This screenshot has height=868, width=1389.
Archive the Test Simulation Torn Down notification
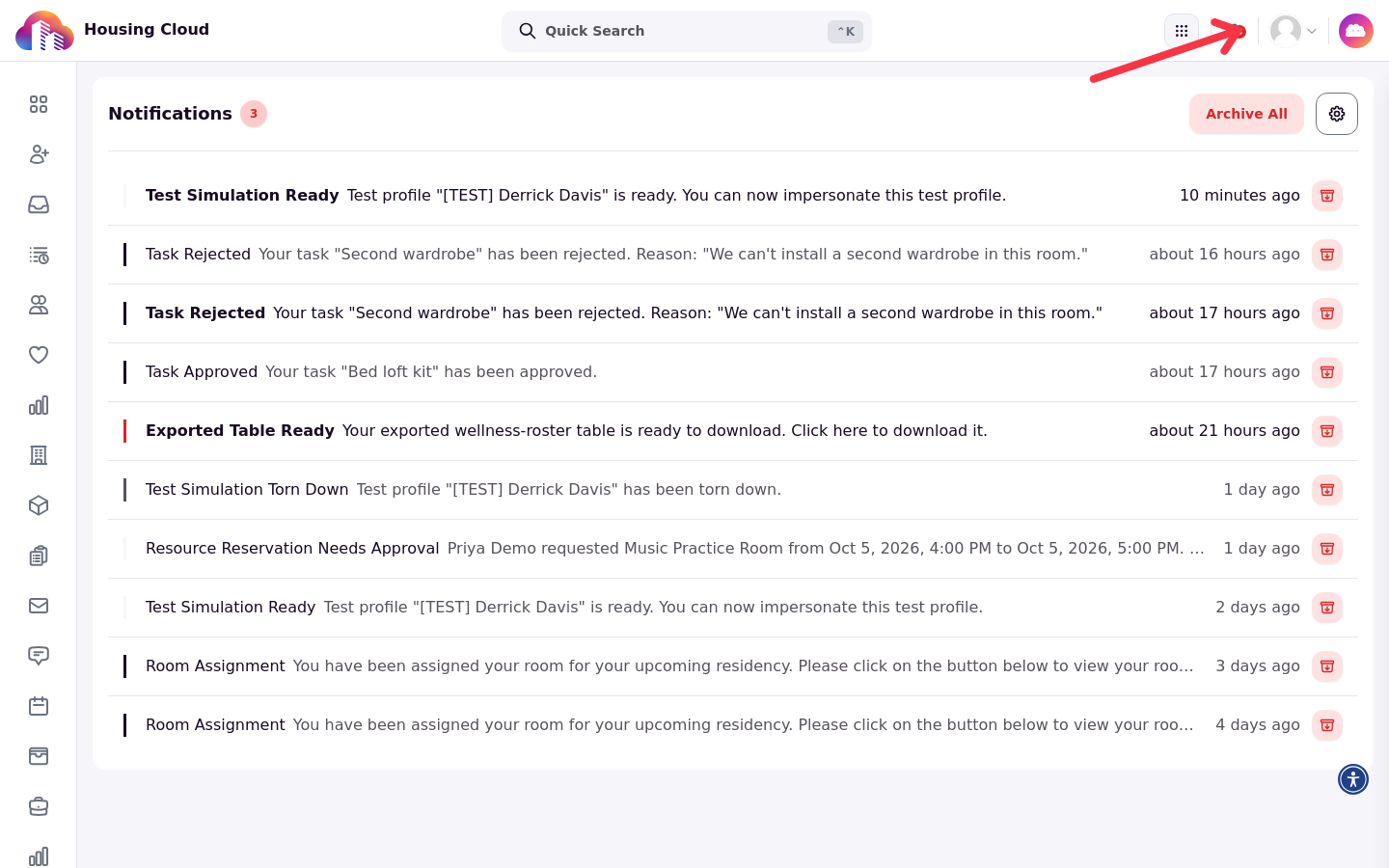point(1327,490)
